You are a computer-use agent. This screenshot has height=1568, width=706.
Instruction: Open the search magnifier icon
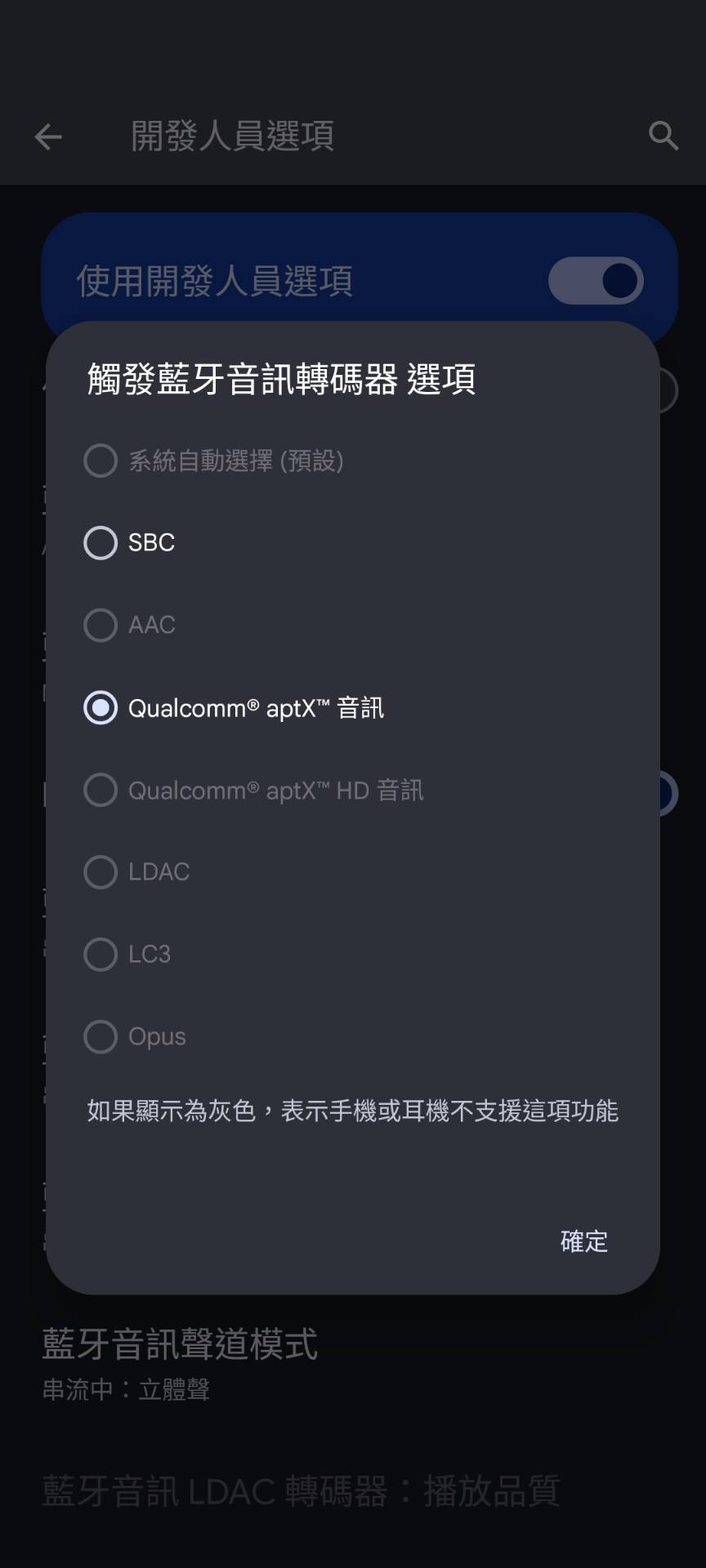pyautogui.click(x=664, y=136)
